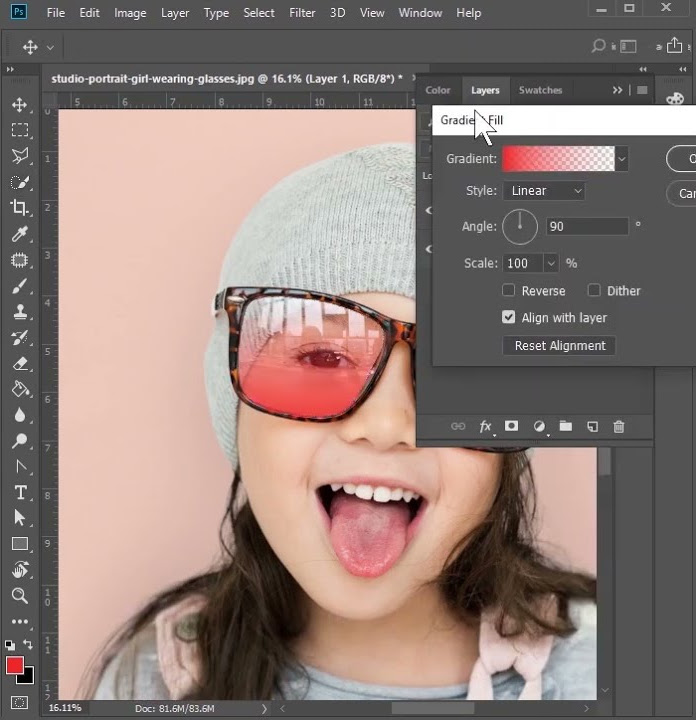Create a new group folder
Viewport: 696px width, 720px height.
[x=566, y=426]
